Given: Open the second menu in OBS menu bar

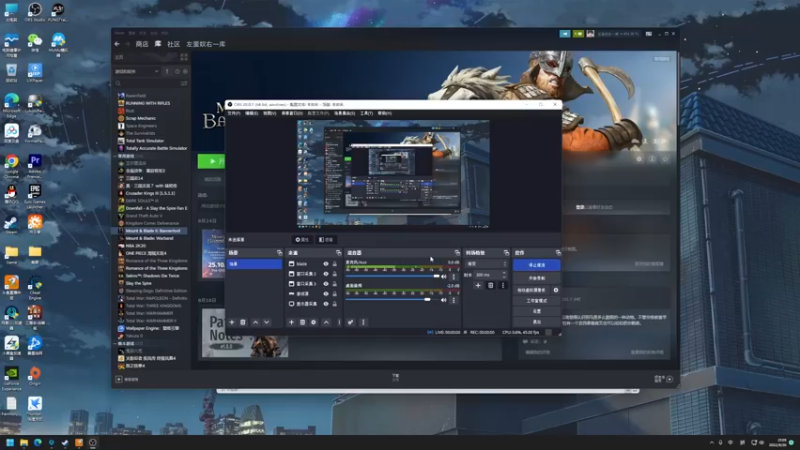Looking at the screenshot, I should [252, 113].
